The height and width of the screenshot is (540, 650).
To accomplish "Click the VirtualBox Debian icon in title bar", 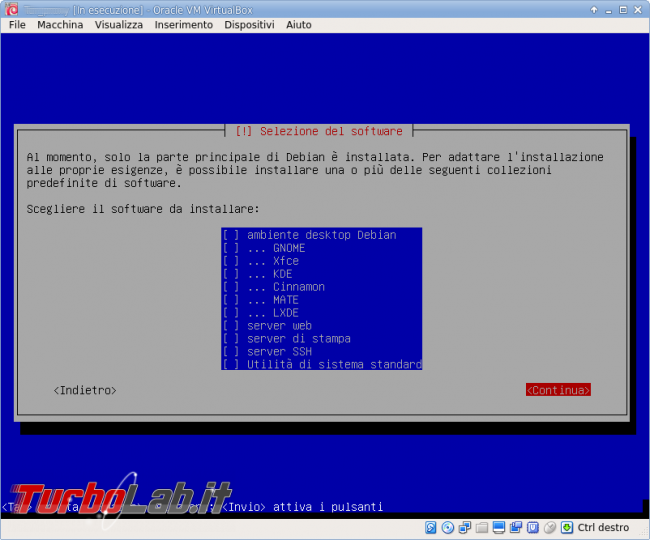I will click(x=12, y=9).
